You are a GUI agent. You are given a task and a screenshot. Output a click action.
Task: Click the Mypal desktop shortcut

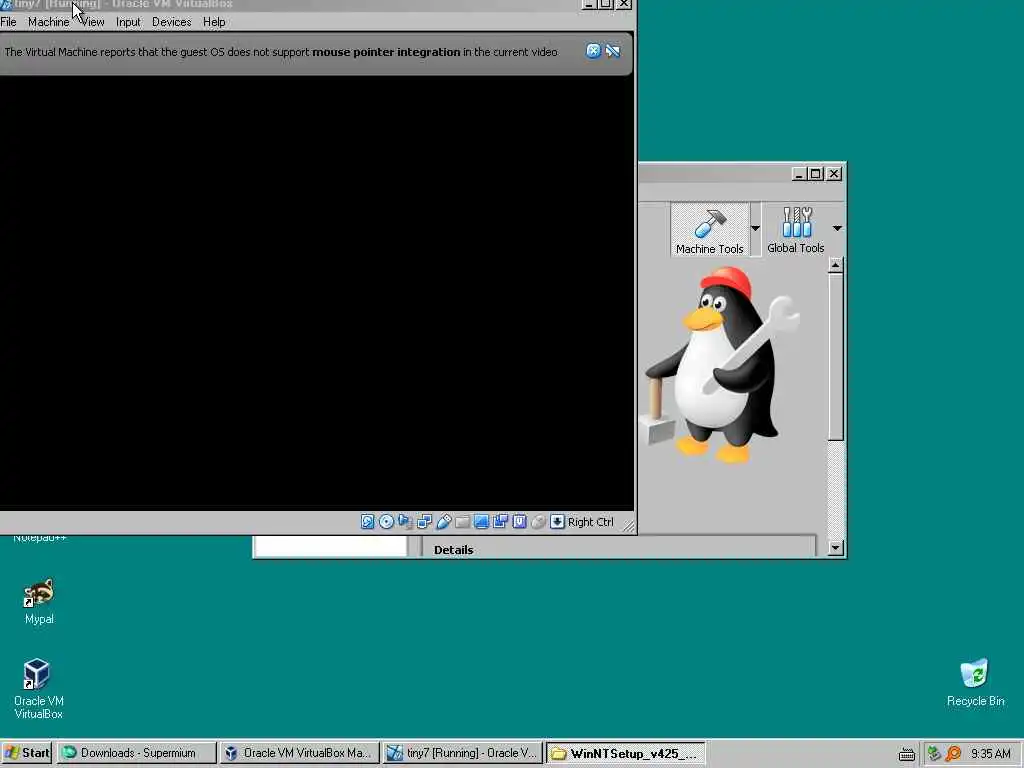point(39,601)
